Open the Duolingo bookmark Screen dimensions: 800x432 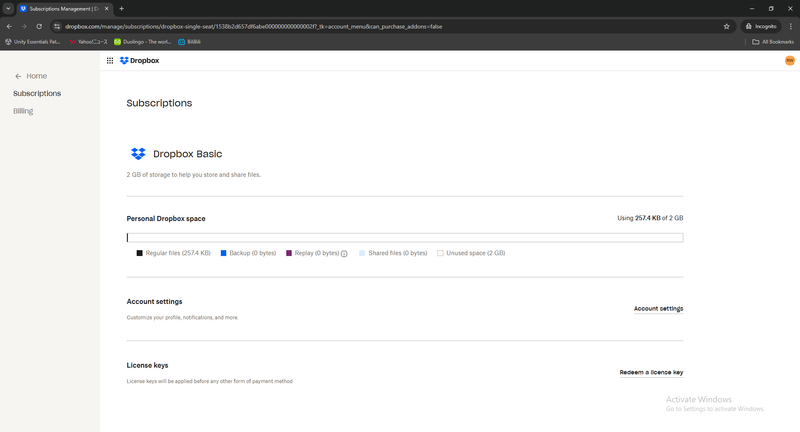pyautogui.click(x=143, y=42)
